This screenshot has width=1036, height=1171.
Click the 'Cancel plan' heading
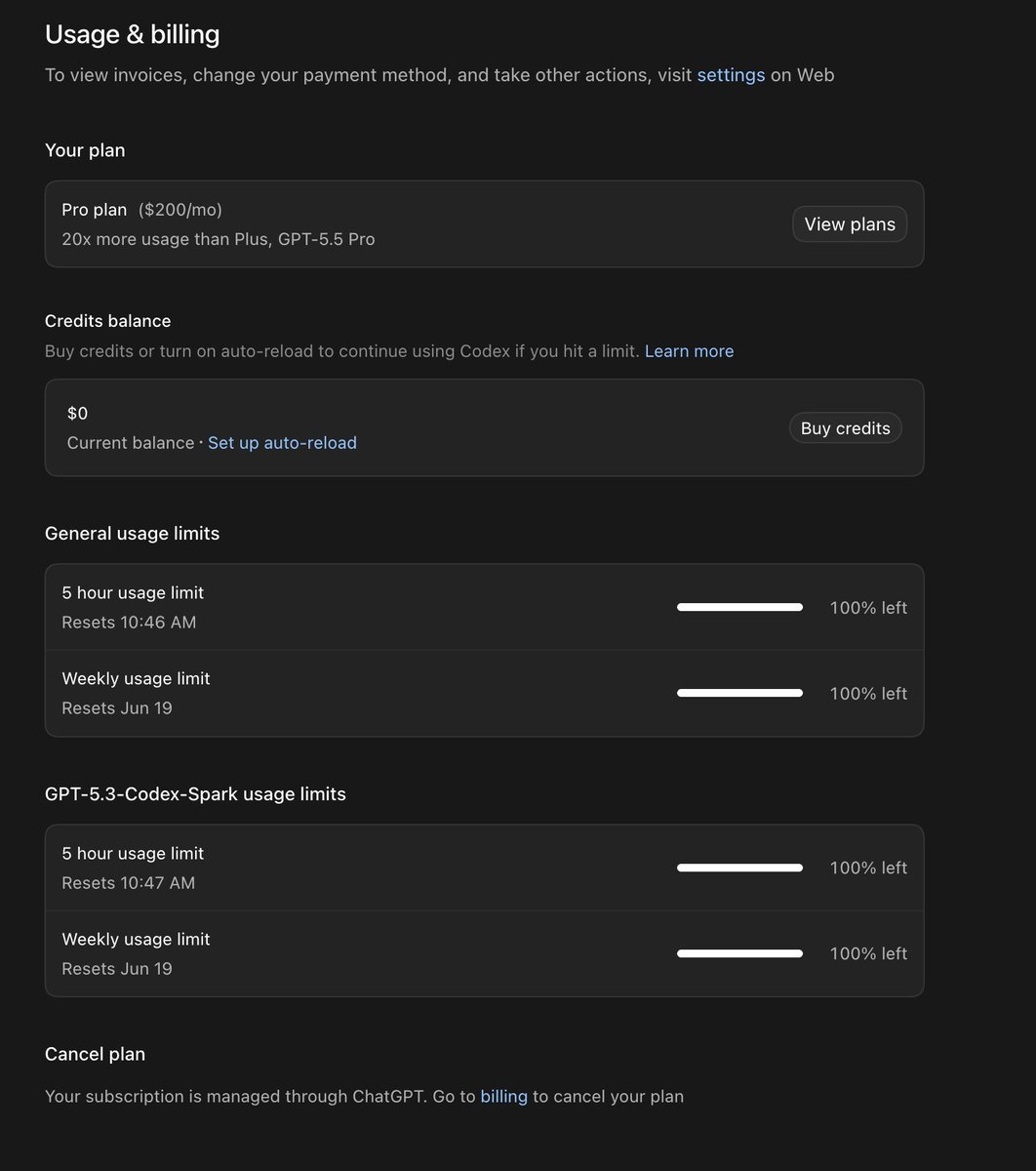pos(96,1055)
